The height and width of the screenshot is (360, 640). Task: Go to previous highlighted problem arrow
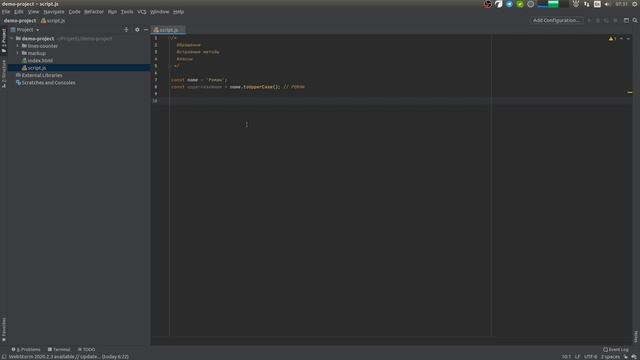621,39
